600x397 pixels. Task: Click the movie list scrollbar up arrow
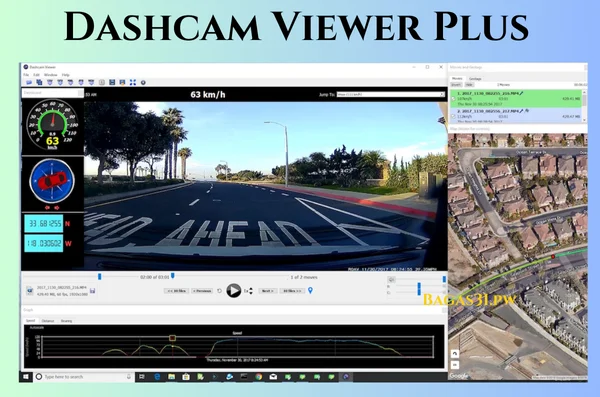(x=584, y=92)
